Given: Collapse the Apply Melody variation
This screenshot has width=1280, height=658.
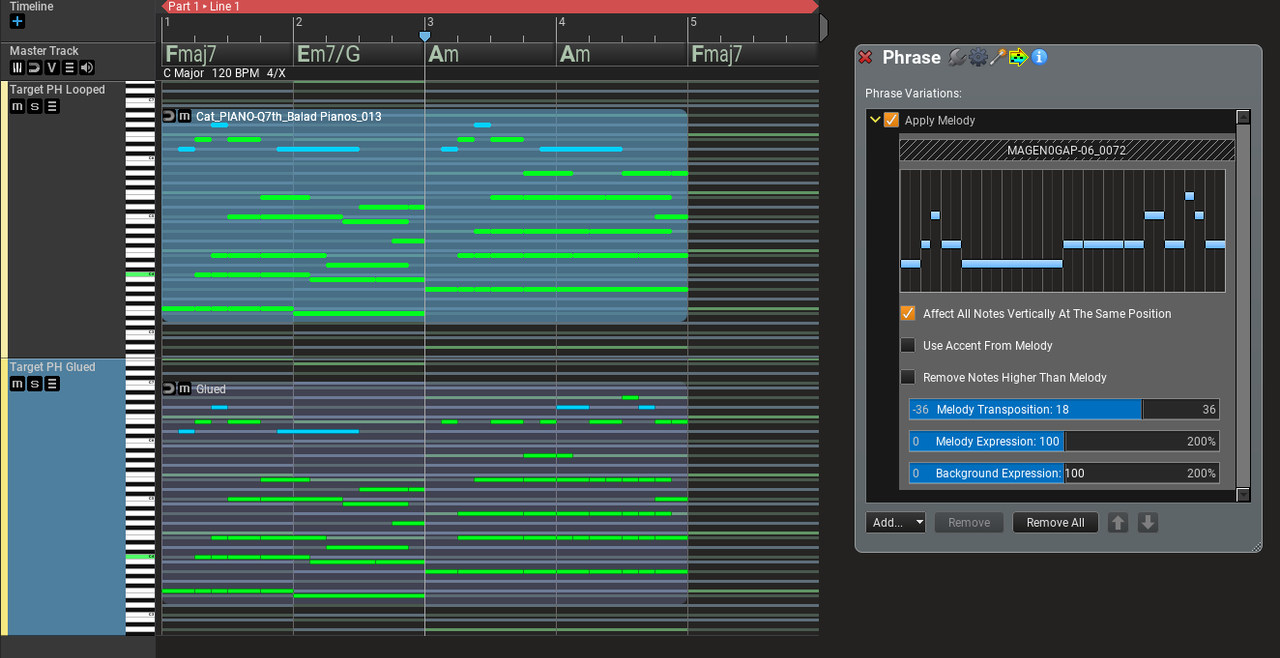Looking at the screenshot, I should coord(875,120).
